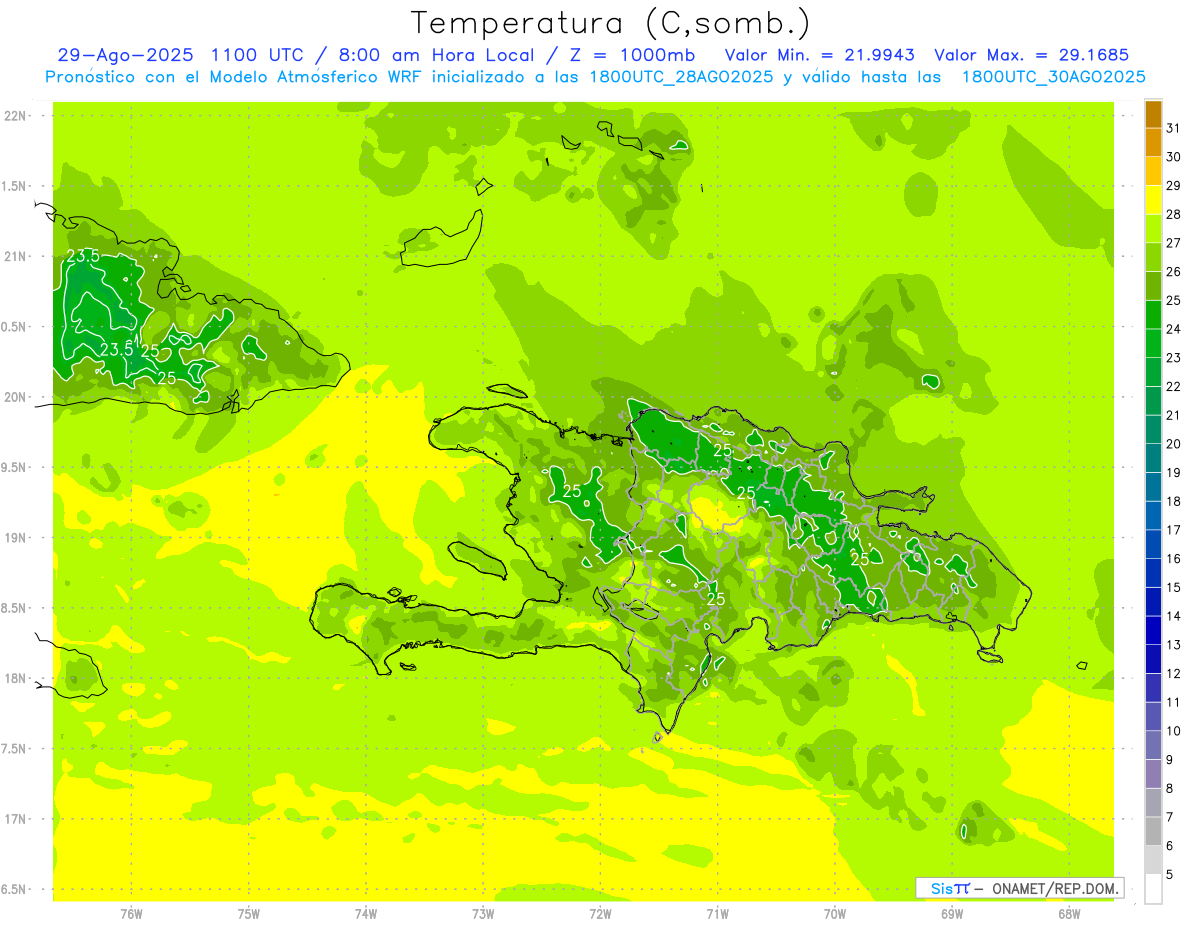The height and width of the screenshot is (927, 1200).
Task: Click the blue legend swatch between 13 and 14
Action: [x=1154, y=631]
